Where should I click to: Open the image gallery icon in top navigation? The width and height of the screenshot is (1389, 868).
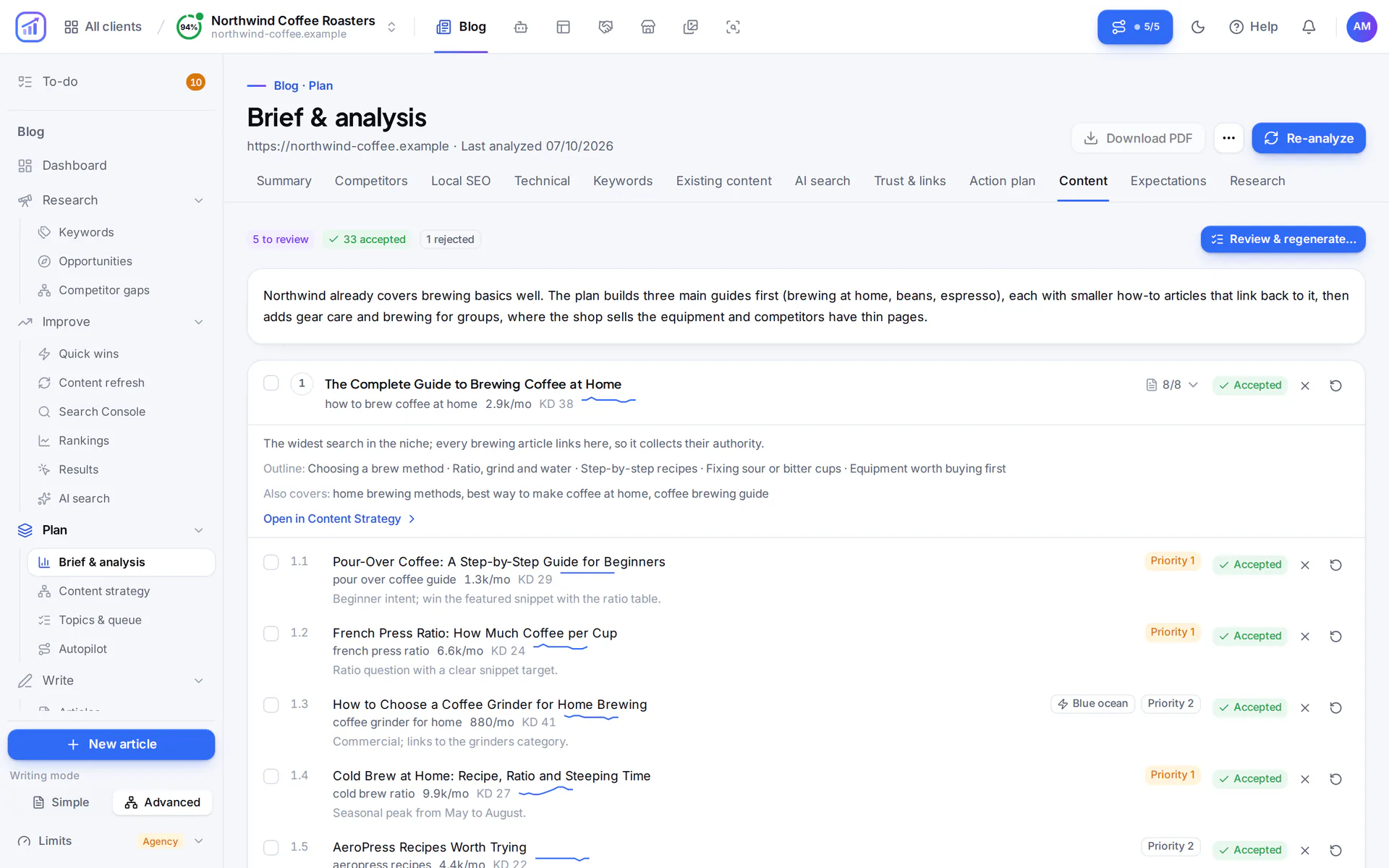click(x=691, y=27)
